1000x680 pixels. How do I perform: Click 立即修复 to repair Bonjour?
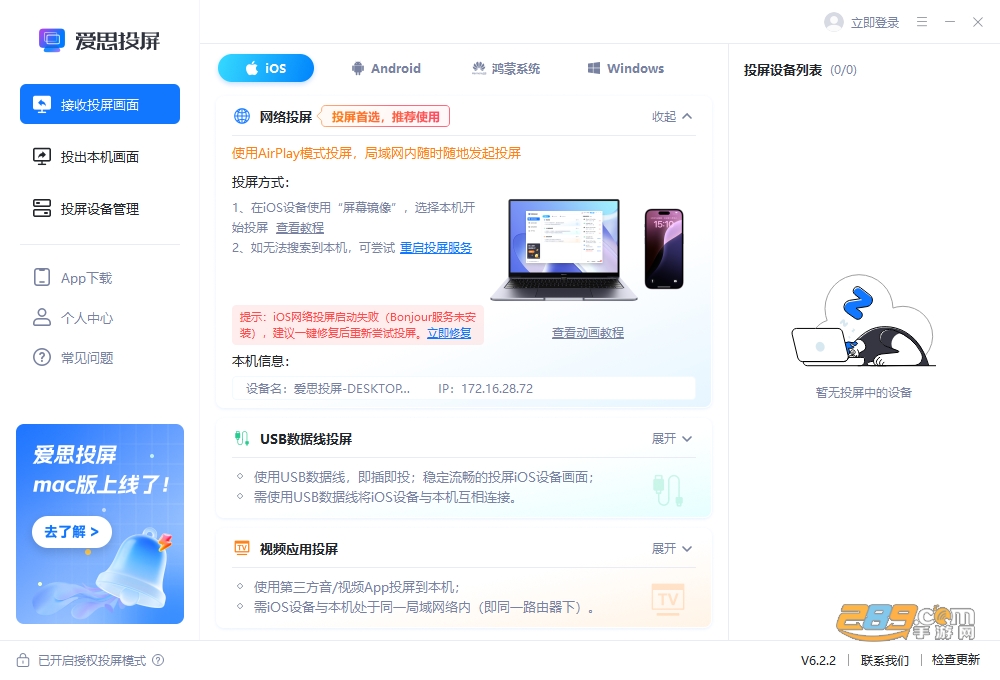click(449, 333)
